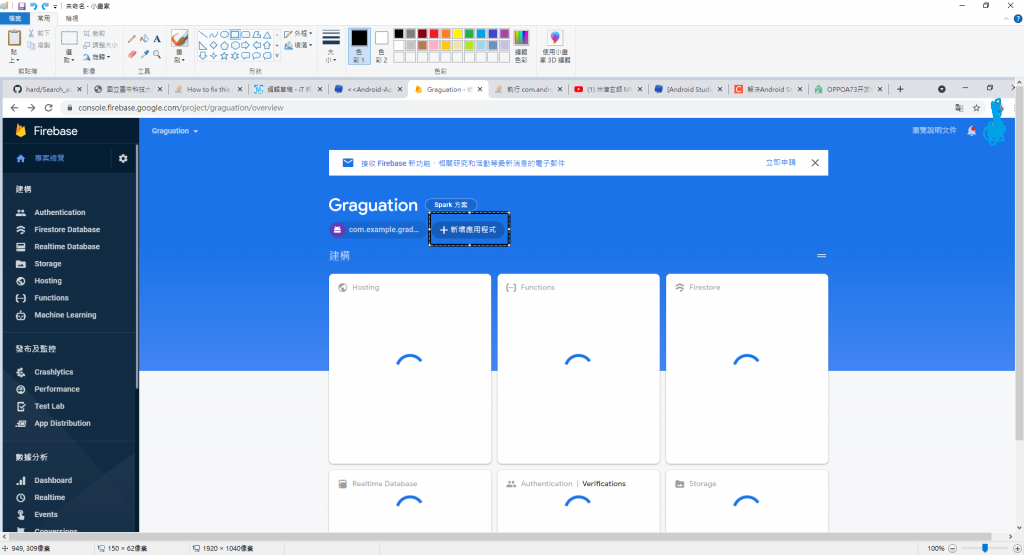Dismiss the Firebase email banner with X
1024x555 pixels.
(815, 163)
